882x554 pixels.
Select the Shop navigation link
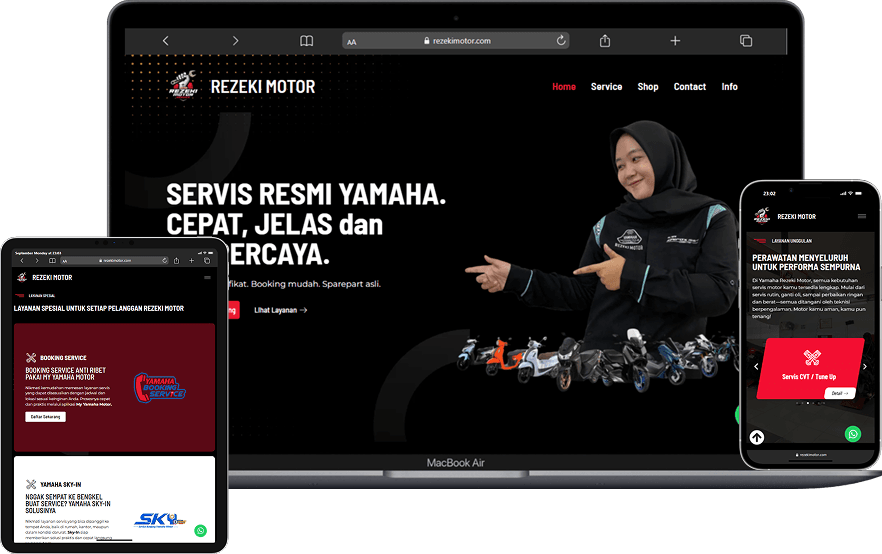tap(648, 87)
